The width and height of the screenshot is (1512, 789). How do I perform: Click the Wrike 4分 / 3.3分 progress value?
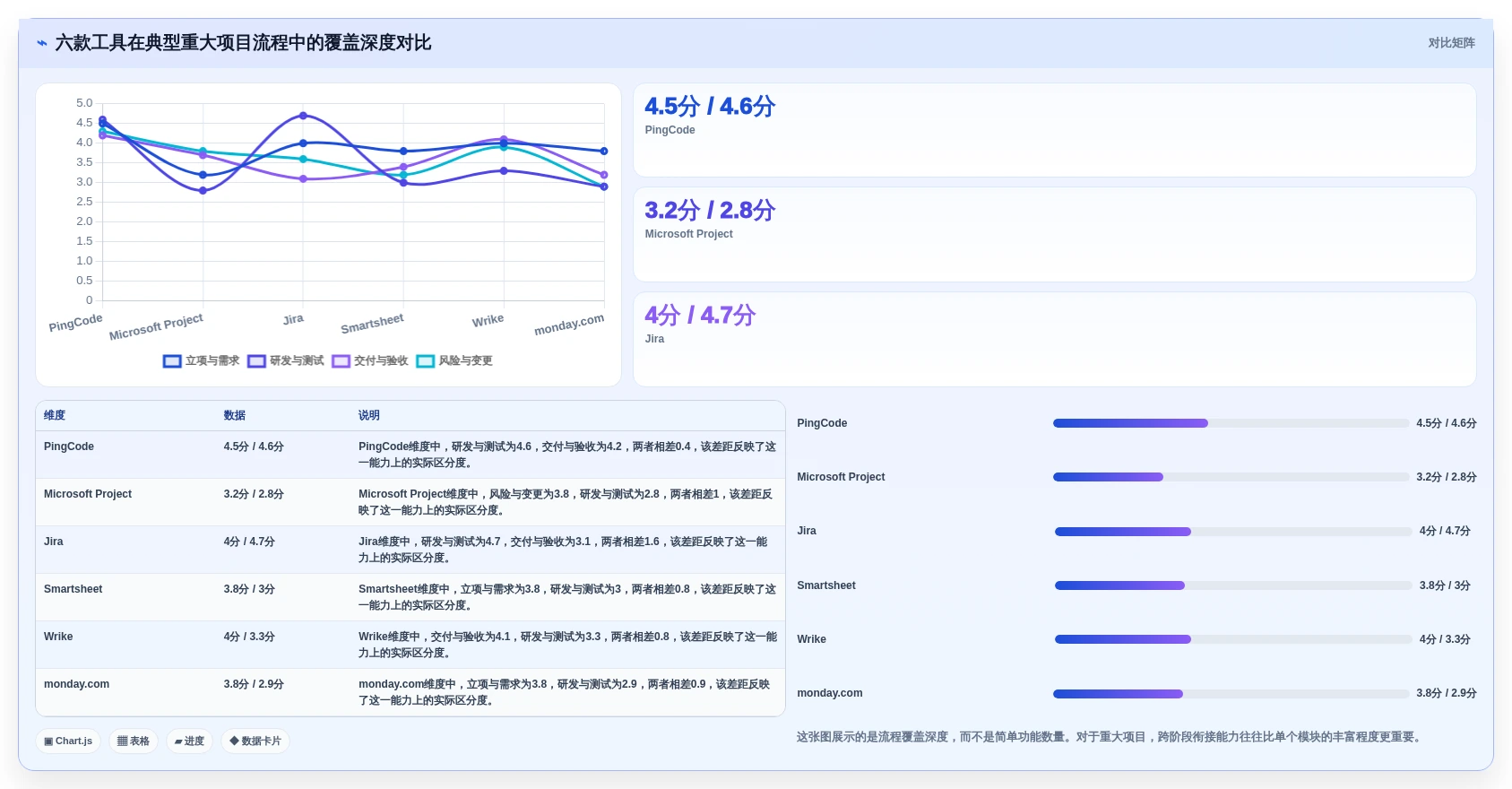[x=1445, y=639]
